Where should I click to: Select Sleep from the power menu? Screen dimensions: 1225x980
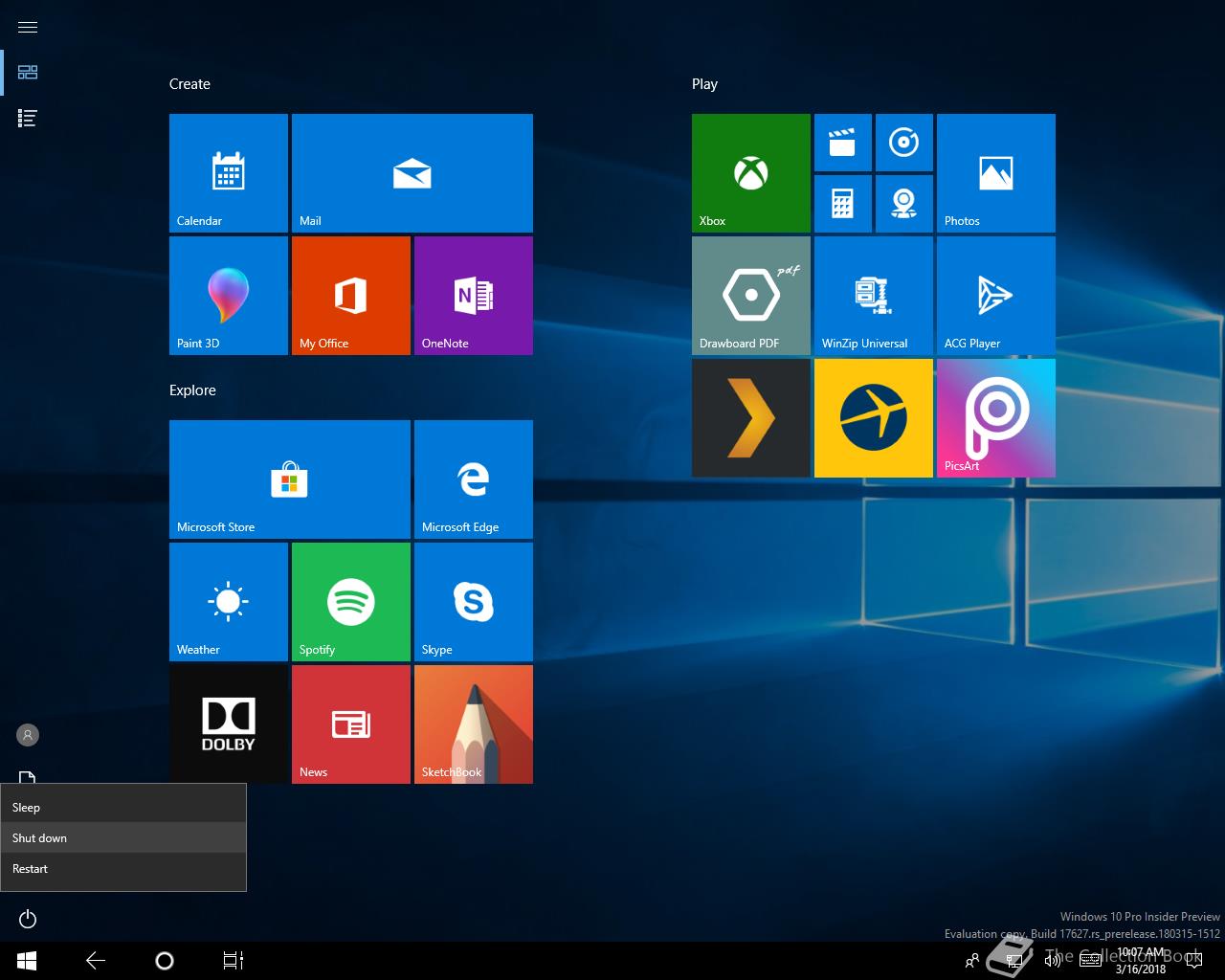(123, 807)
